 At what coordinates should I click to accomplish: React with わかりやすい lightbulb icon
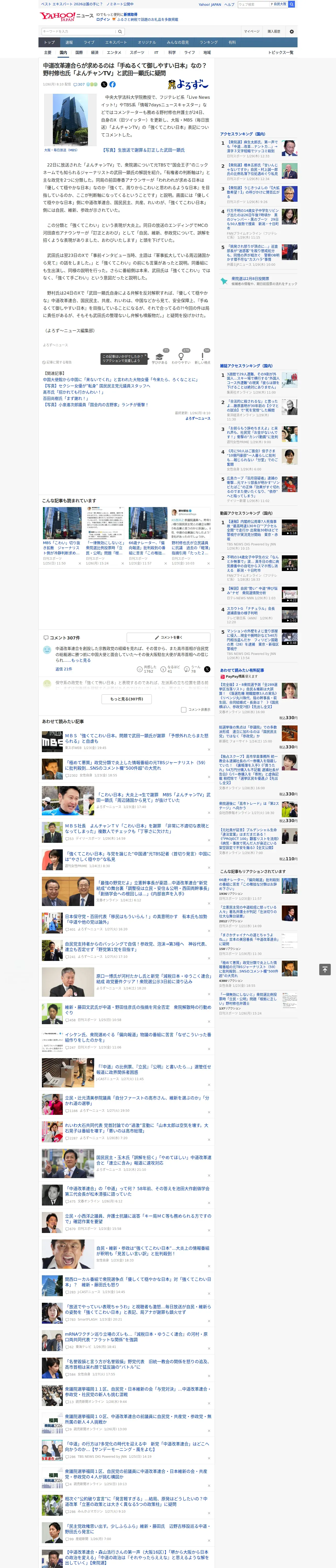181,357
